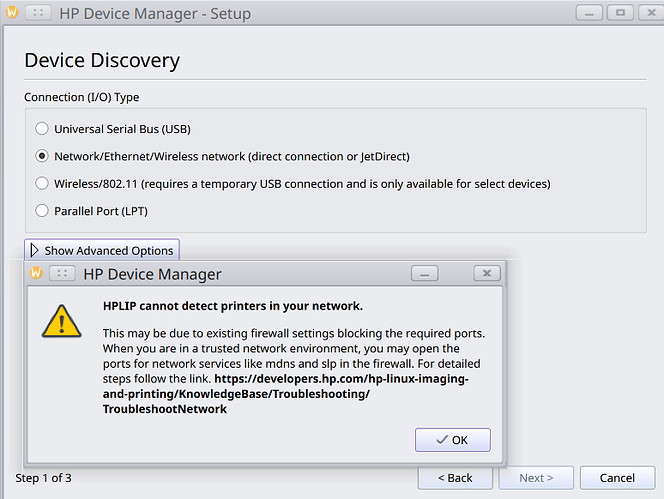Click the Next > button
Screen dimensions: 664x499
(x=536, y=478)
